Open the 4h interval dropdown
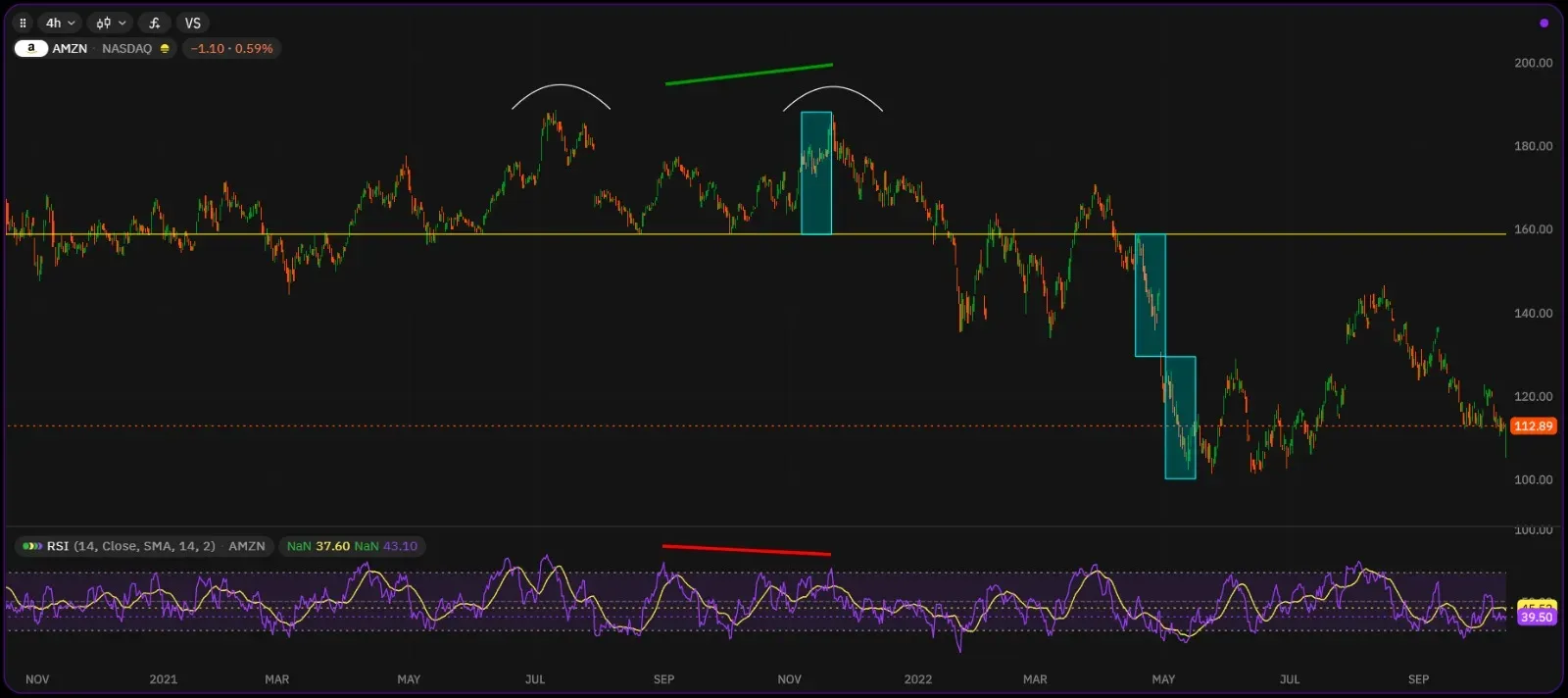Screen dimensions: 1568x698 (60, 23)
